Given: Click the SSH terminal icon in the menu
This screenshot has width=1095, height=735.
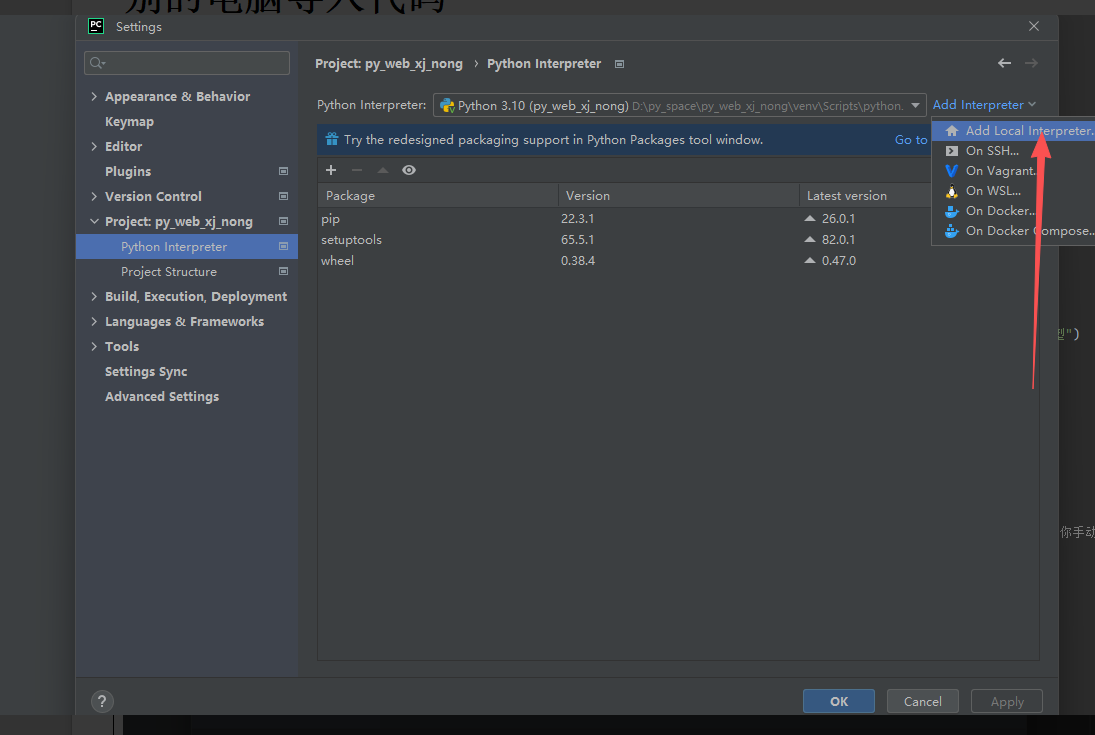Looking at the screenshot, I should point(952,150).
